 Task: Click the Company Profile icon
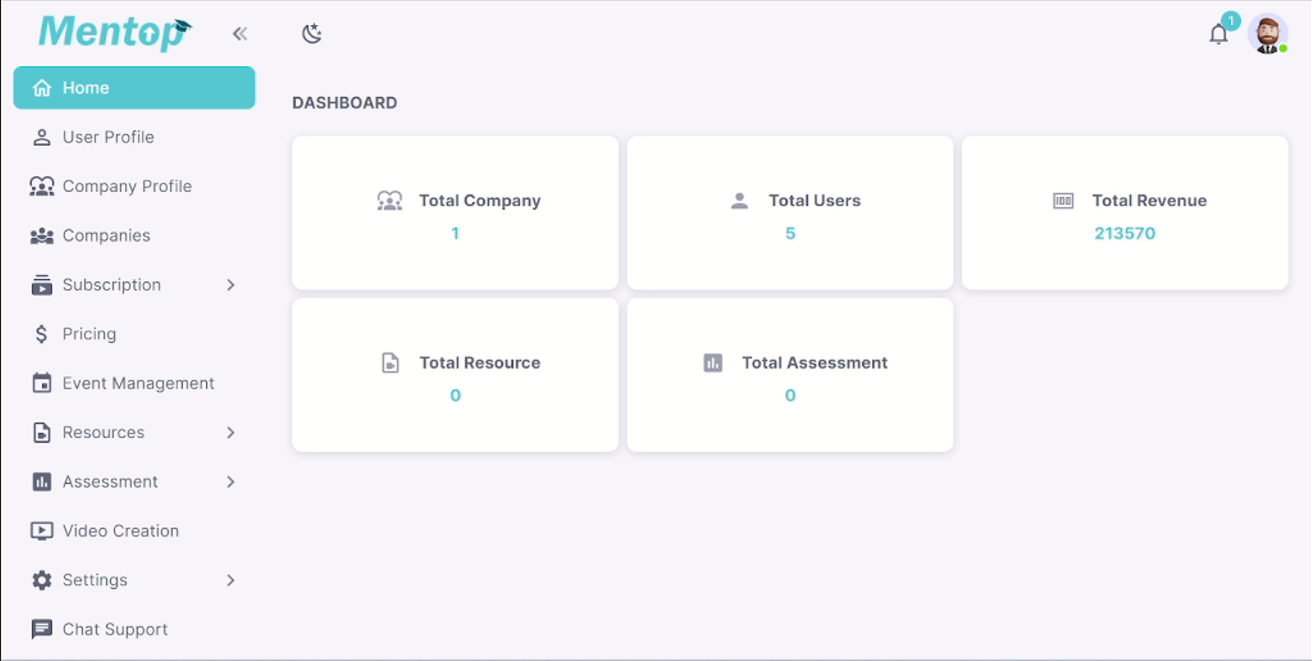tap(42, 186)
